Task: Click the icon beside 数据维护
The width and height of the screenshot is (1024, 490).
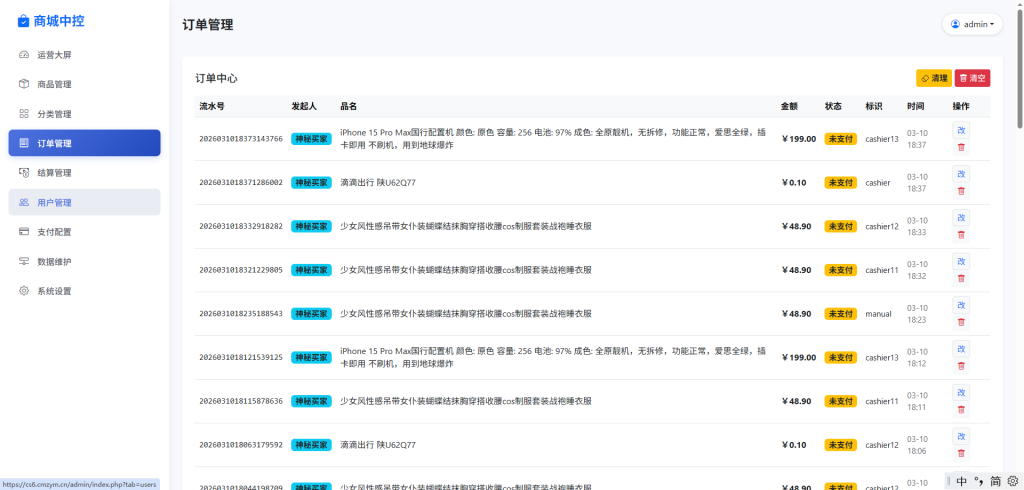Action: 24,261
